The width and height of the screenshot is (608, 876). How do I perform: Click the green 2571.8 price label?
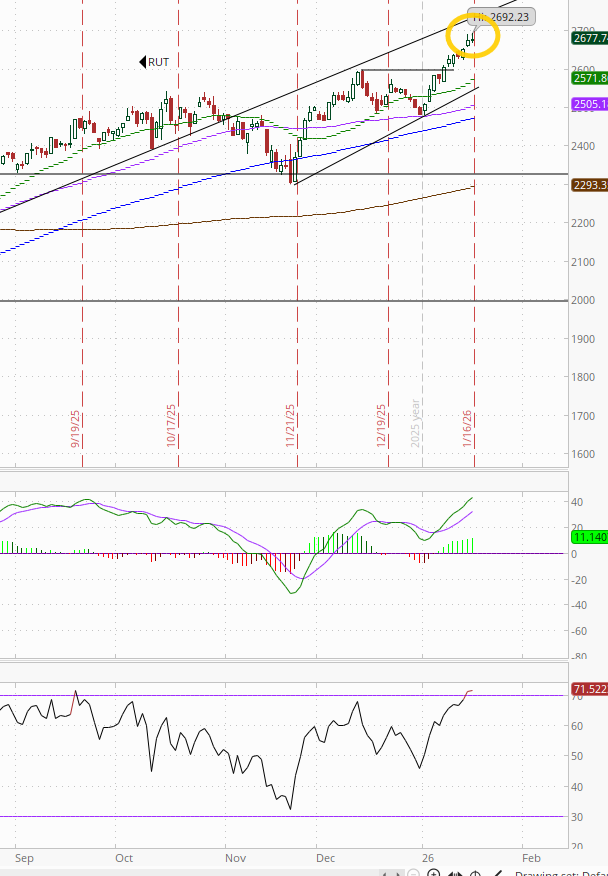(x=590, y=78)
